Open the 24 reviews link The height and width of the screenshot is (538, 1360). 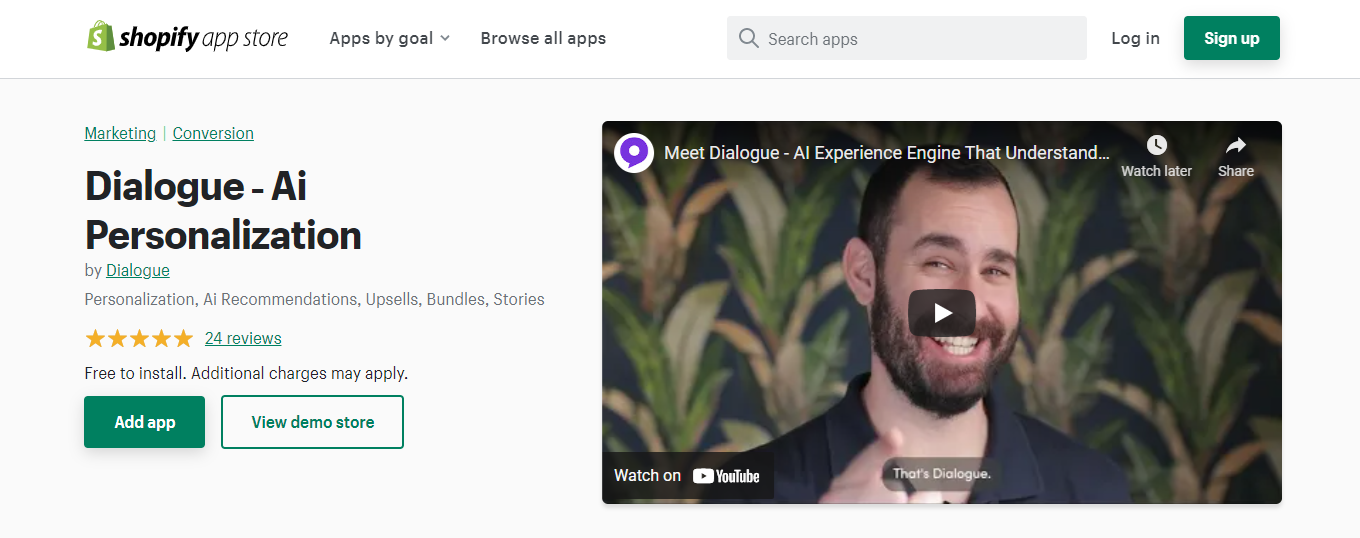tap(243, 338)
